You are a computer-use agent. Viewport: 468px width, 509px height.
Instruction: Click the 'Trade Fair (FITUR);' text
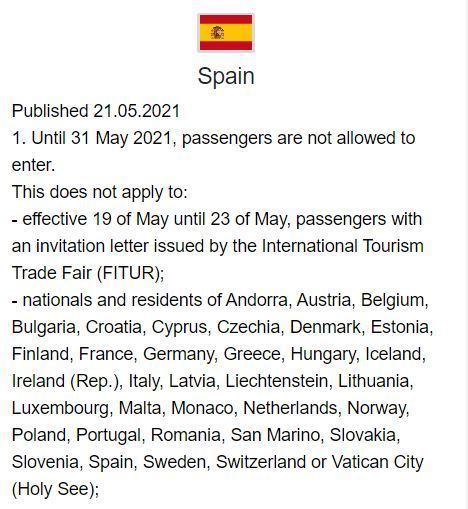click(x=88, y=273)
